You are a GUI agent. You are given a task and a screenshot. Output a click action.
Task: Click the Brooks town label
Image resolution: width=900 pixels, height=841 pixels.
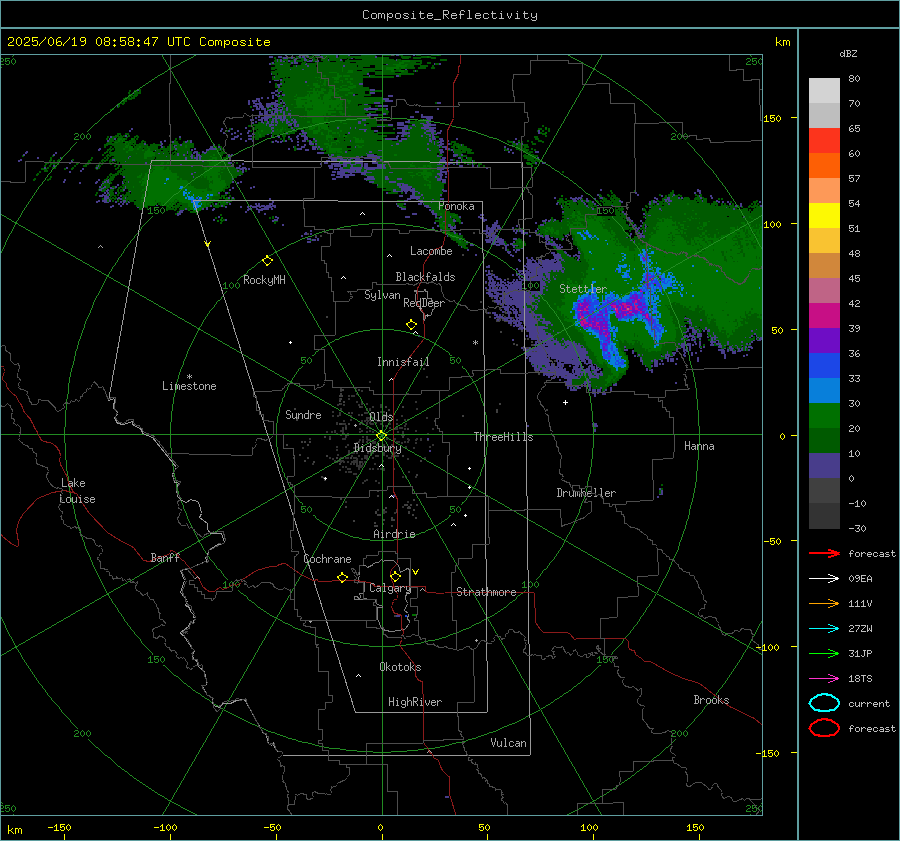[711, 700]
